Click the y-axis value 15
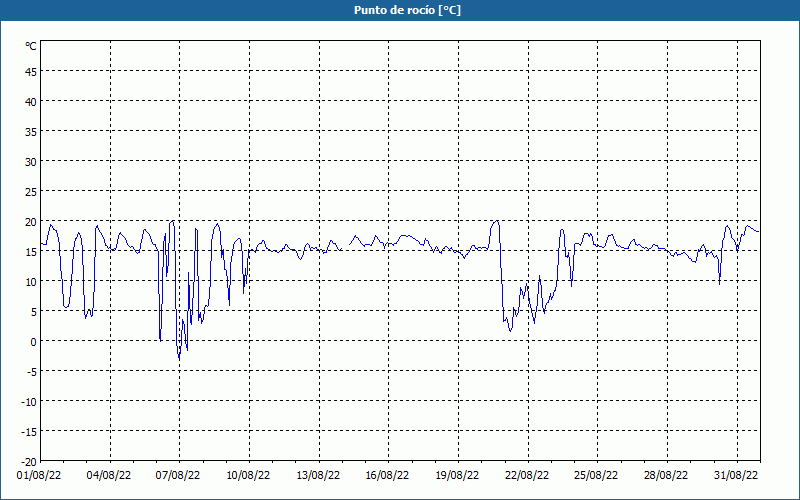 31,252
